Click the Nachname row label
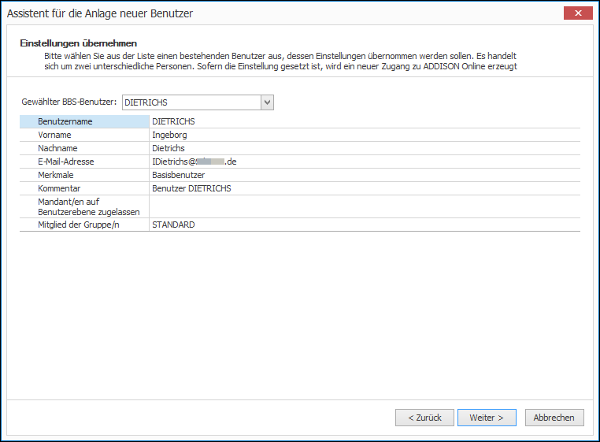 coord(57,148)
